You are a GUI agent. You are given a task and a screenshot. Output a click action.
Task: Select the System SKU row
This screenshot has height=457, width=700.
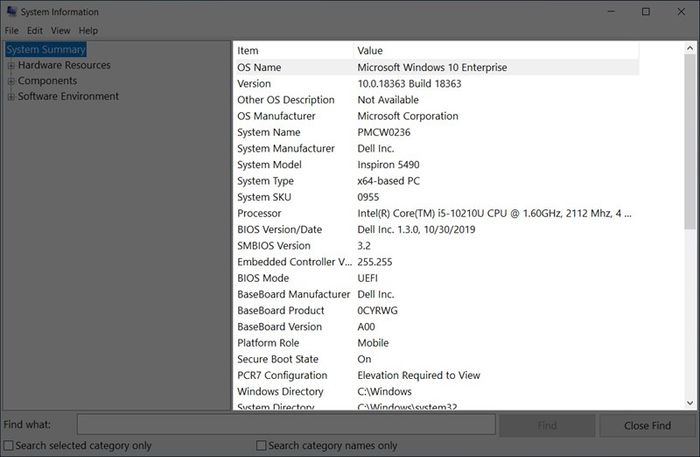click(436, 197)
